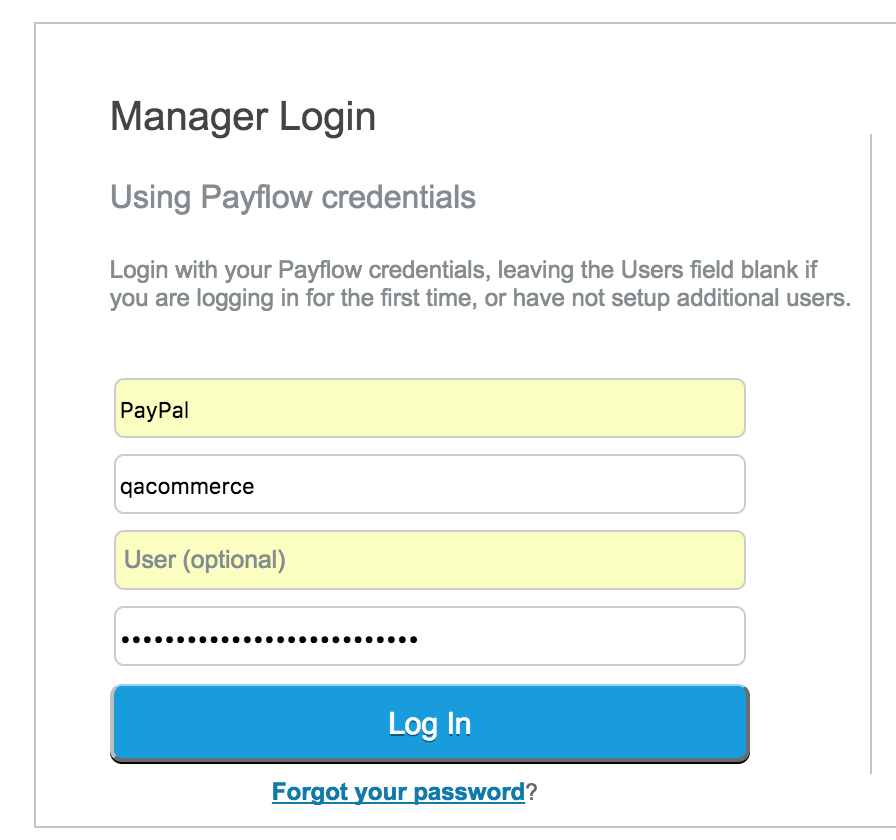Place cursor after the PayPal text

click(x=191, y=410)
